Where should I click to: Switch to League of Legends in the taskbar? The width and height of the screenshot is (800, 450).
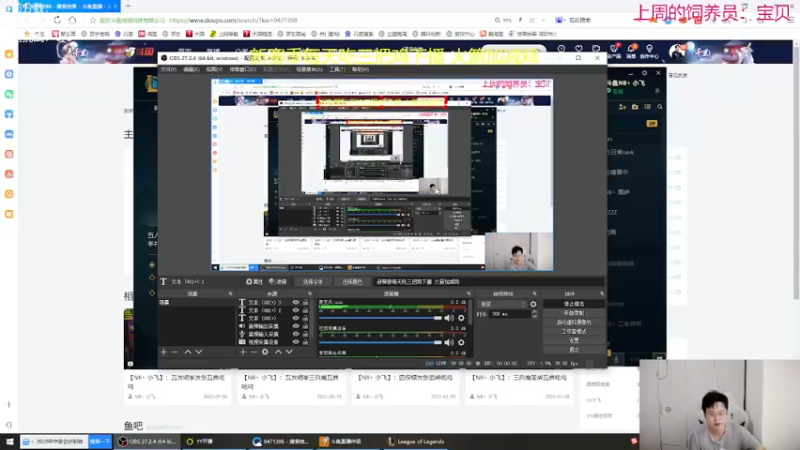pyautogui.click(x=416, y=441)
